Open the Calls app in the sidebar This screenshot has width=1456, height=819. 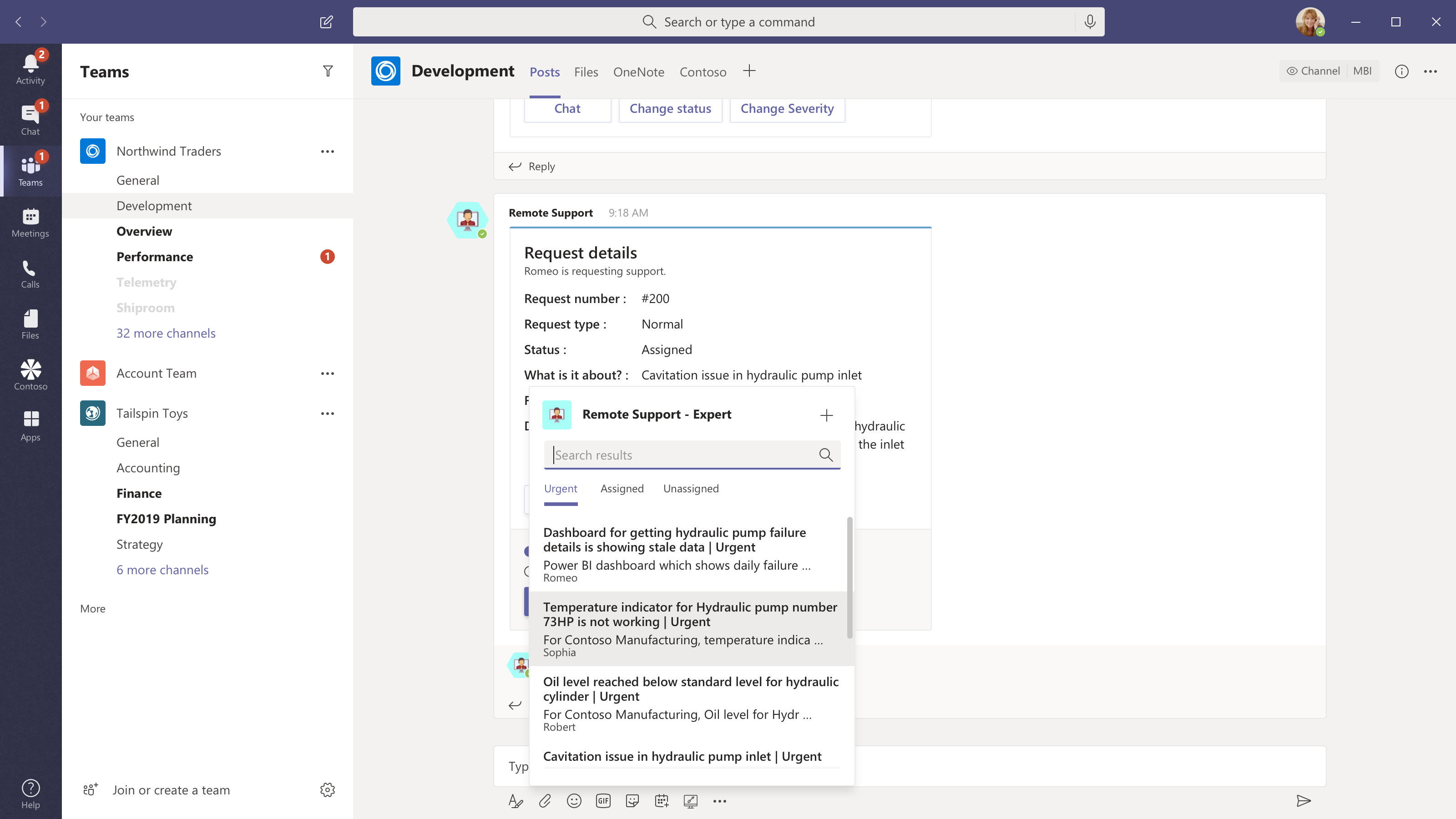[30, 274]
